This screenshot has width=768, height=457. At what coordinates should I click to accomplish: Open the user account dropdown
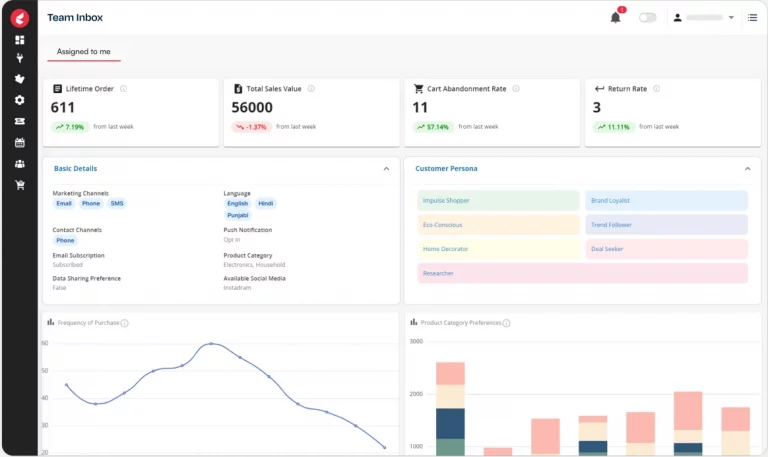click(704, 18)
